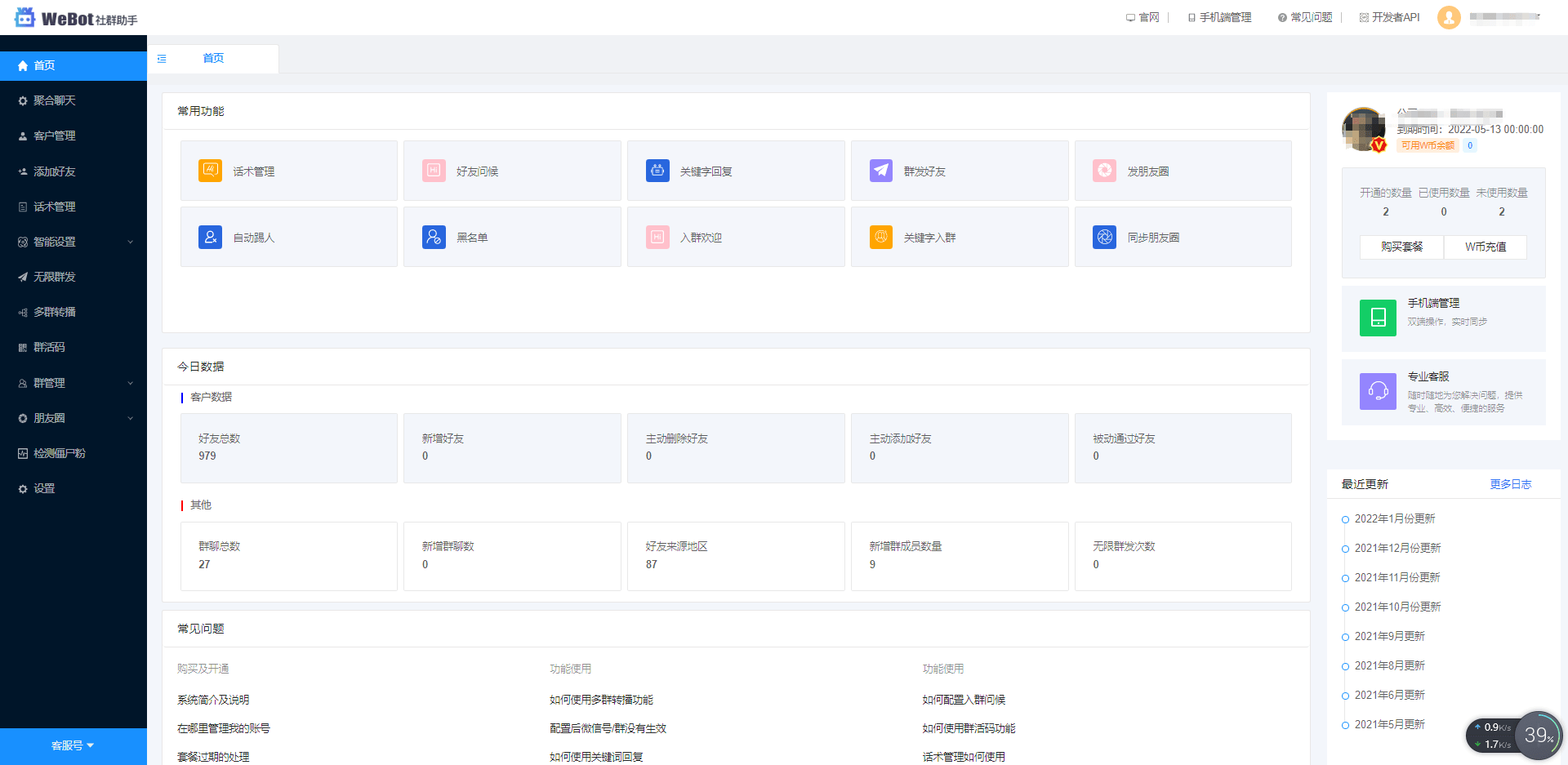
Task: Expand the 智能设置 sidebar menu
Action: [x=73, y=242]
